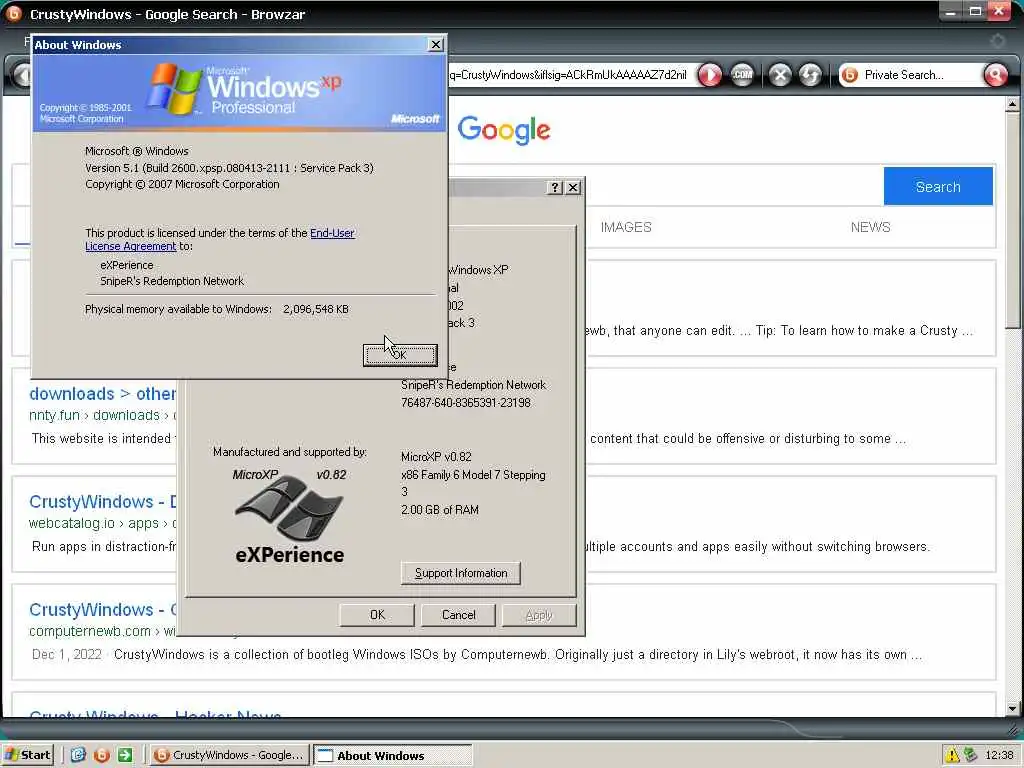Open the IMAGES tab on Google

pos(626,227)
